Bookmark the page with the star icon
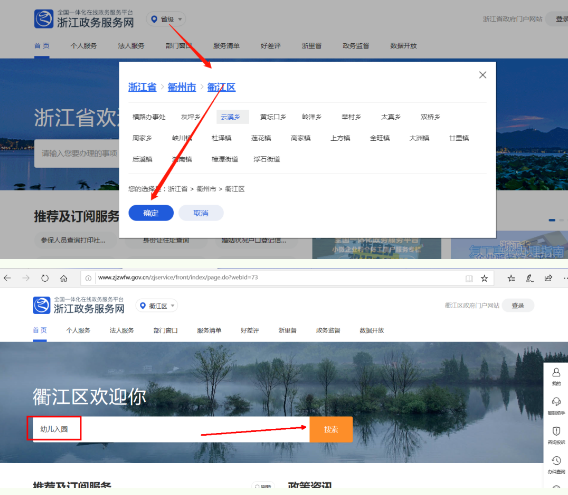This screenshot has width=568, height=495. click(x=484, y=278)
